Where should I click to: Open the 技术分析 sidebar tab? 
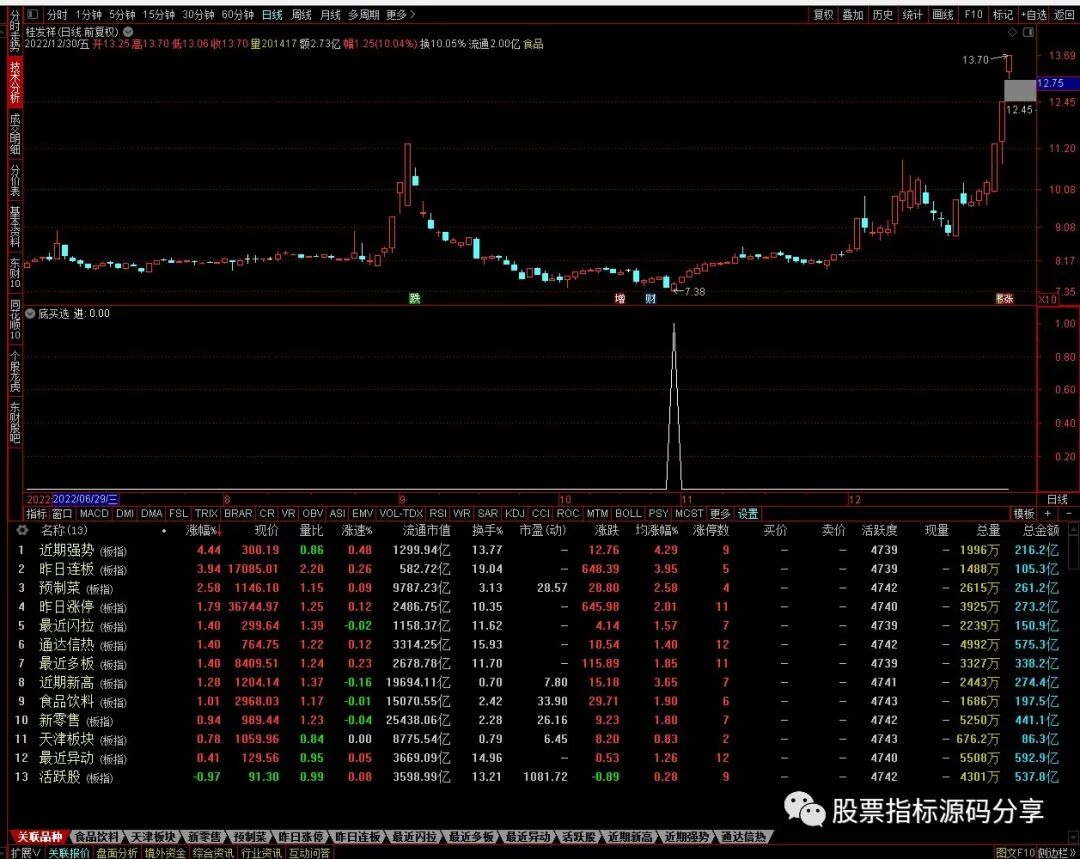[x=15, y=81]
